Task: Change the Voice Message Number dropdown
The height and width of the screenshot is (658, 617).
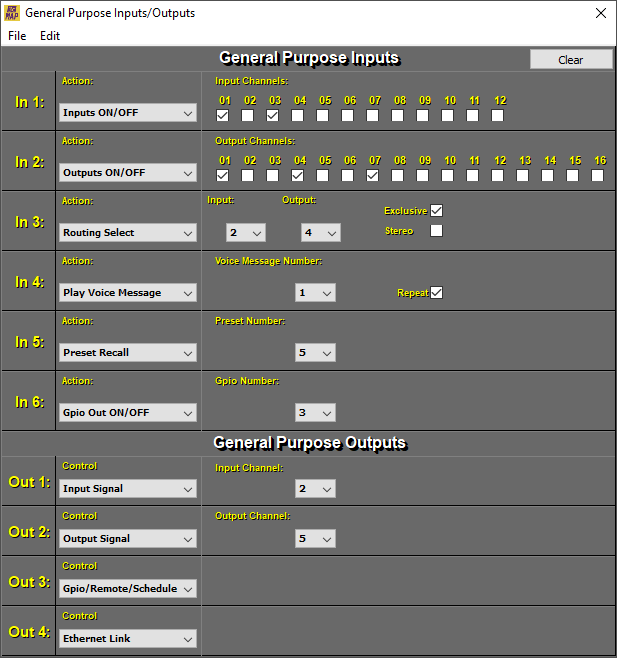Action: [315, 293]
